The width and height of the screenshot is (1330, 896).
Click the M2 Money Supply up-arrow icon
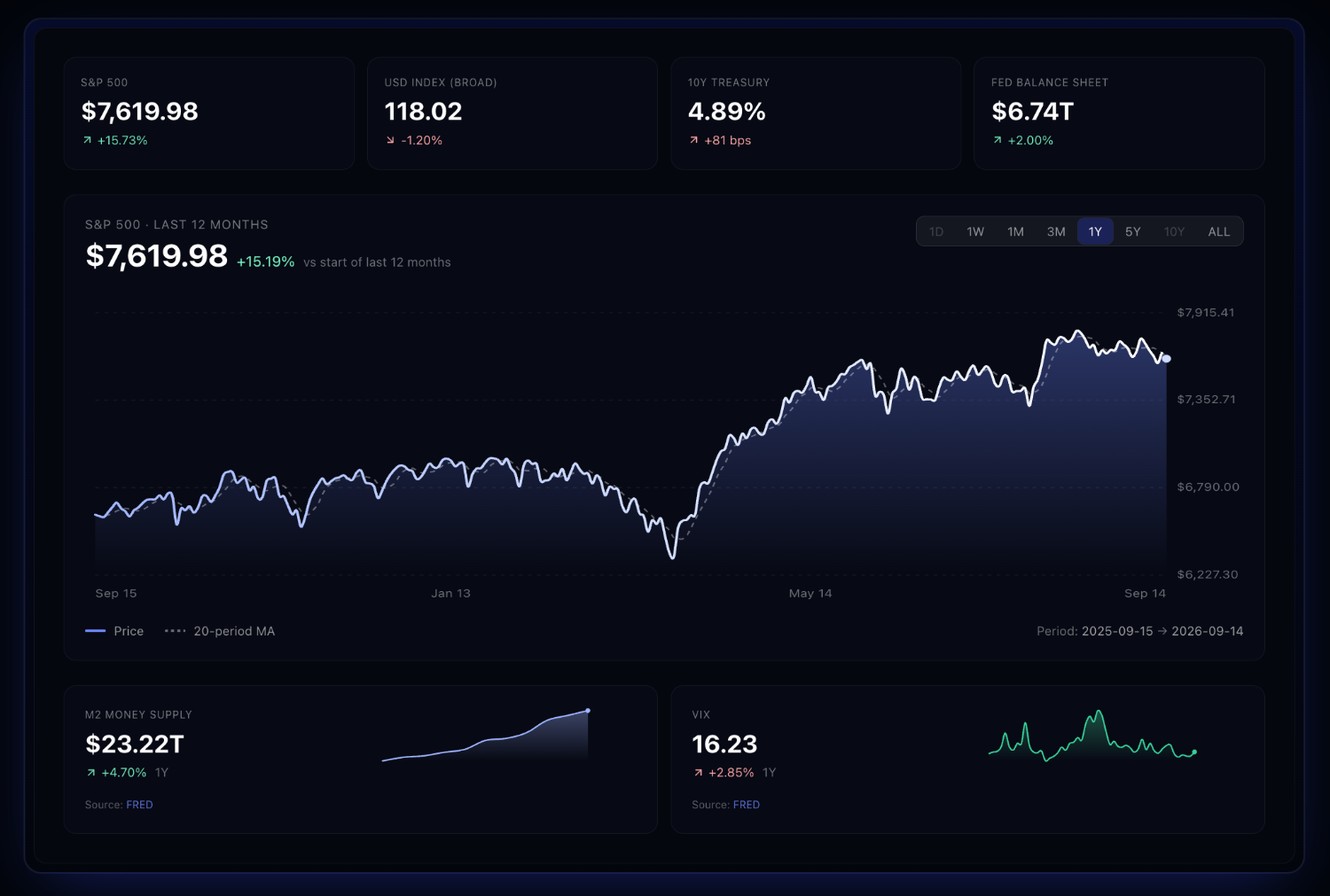90,773
